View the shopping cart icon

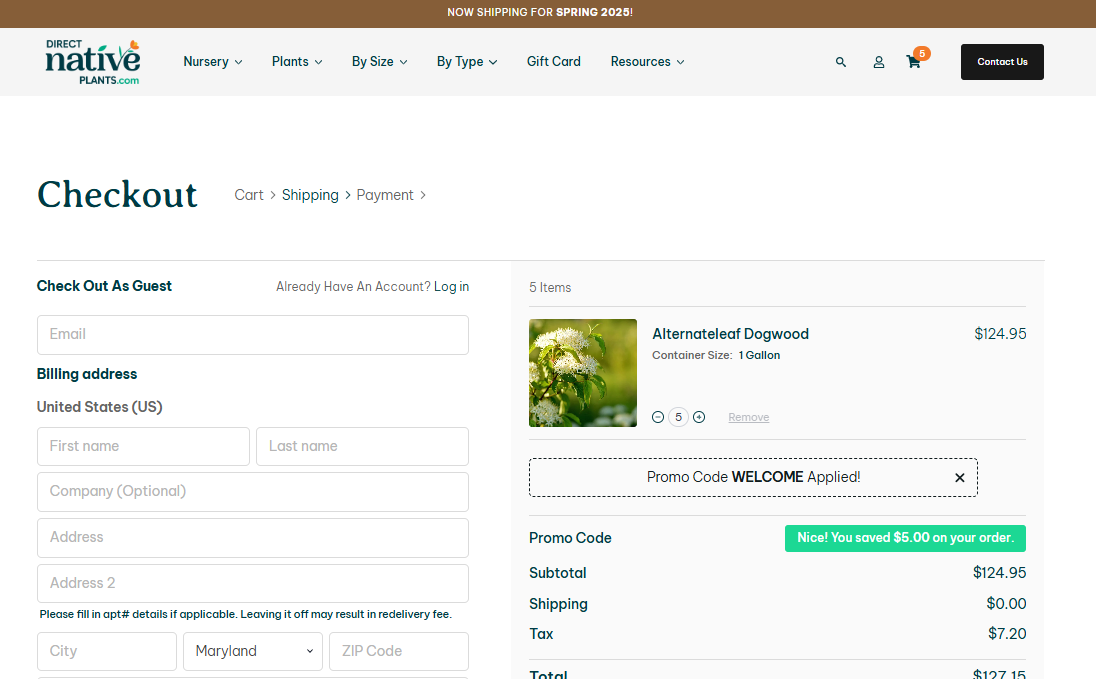point(912,62)
